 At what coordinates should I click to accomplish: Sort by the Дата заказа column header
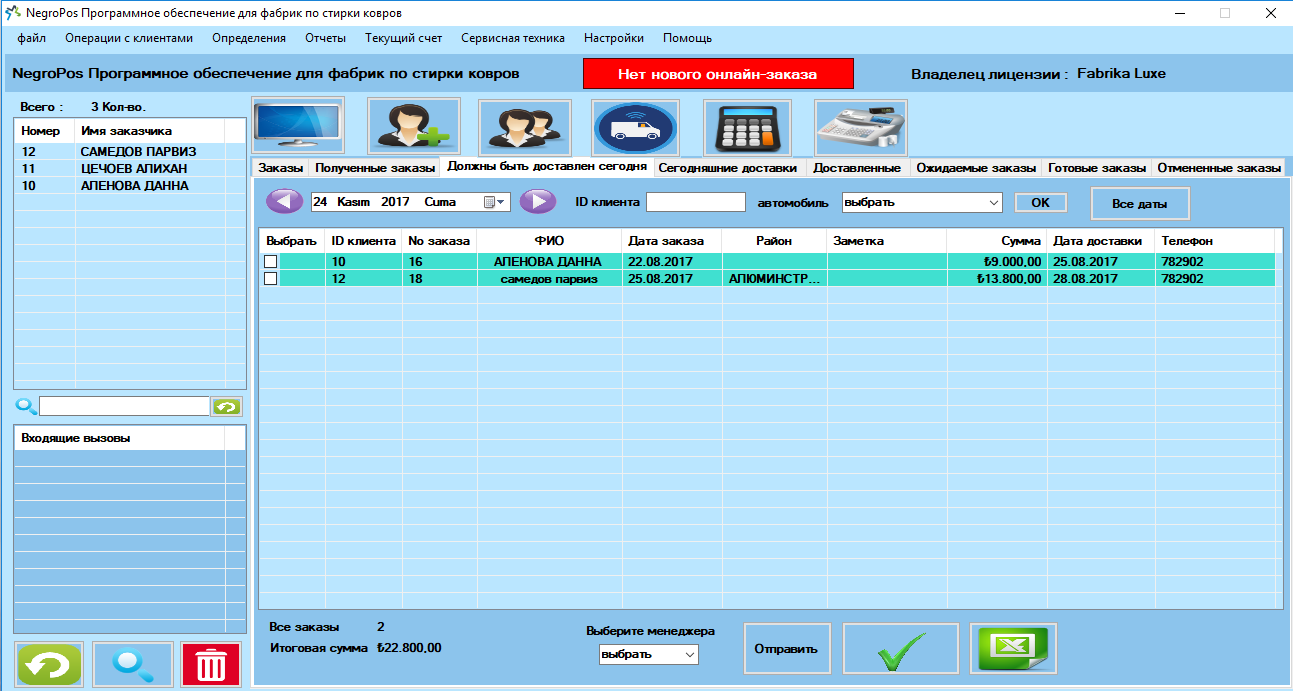click(671, 241)
